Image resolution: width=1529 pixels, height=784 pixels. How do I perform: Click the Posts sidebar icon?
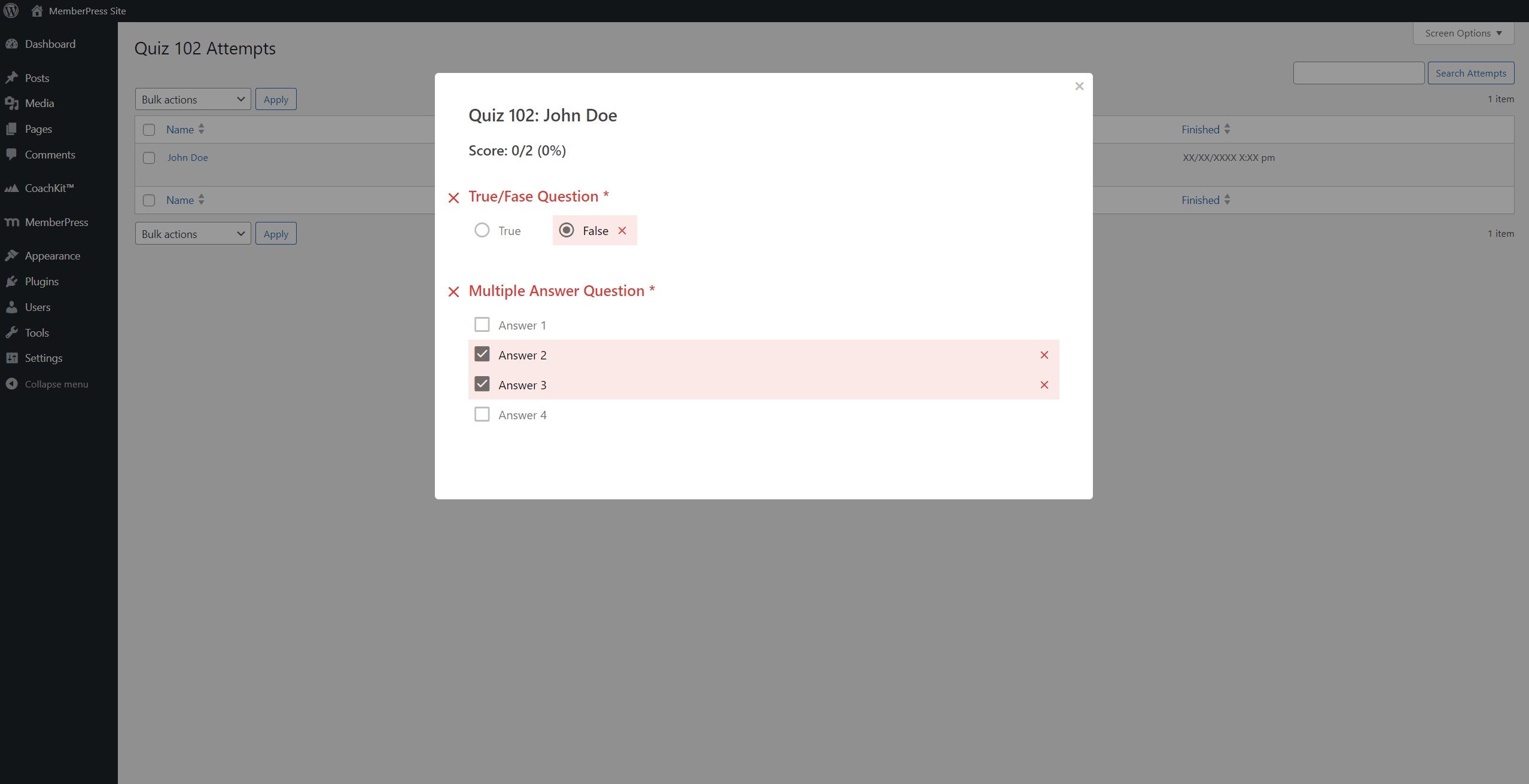point(12,77)
